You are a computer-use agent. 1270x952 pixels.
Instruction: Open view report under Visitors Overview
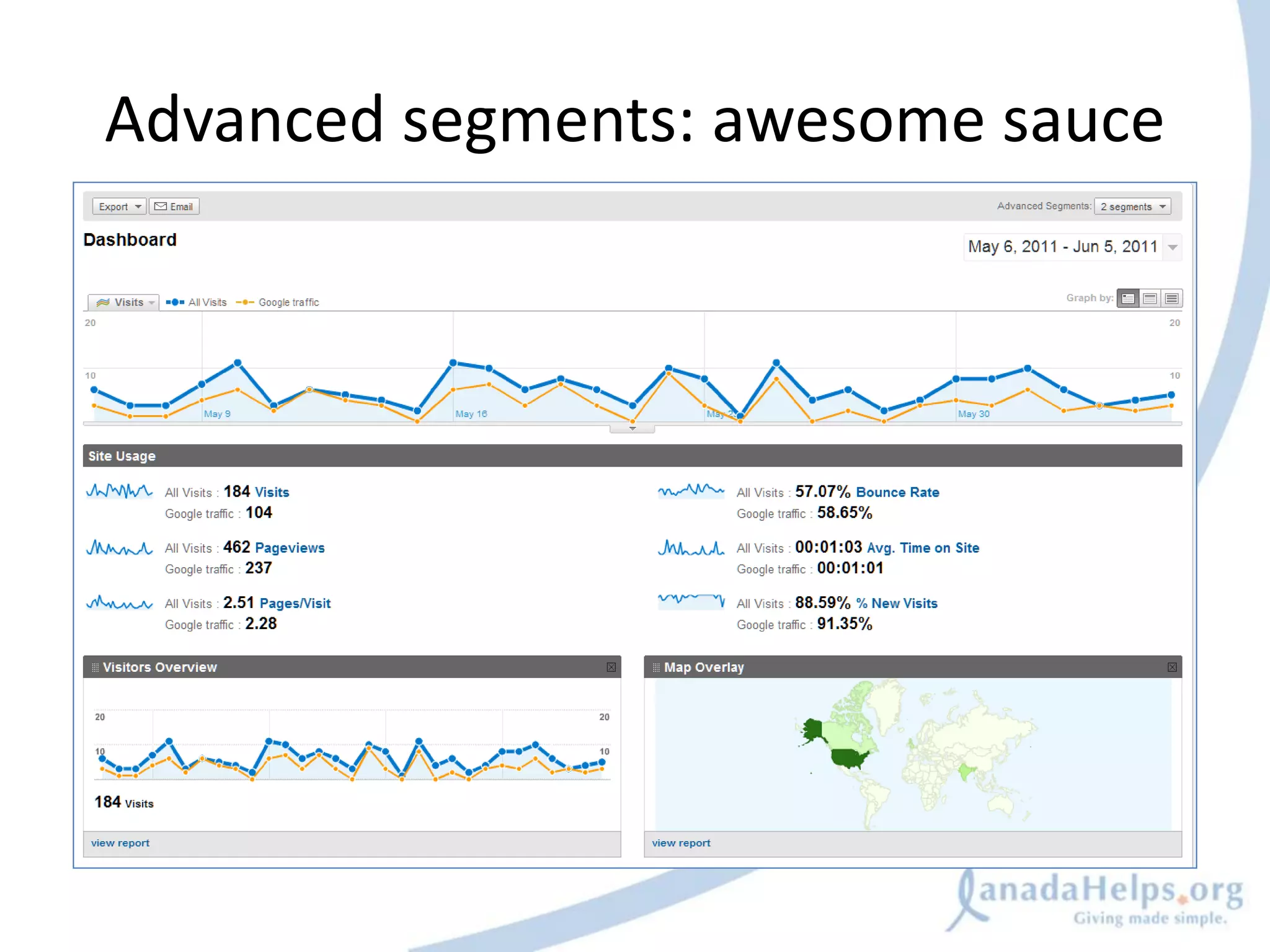120,843
